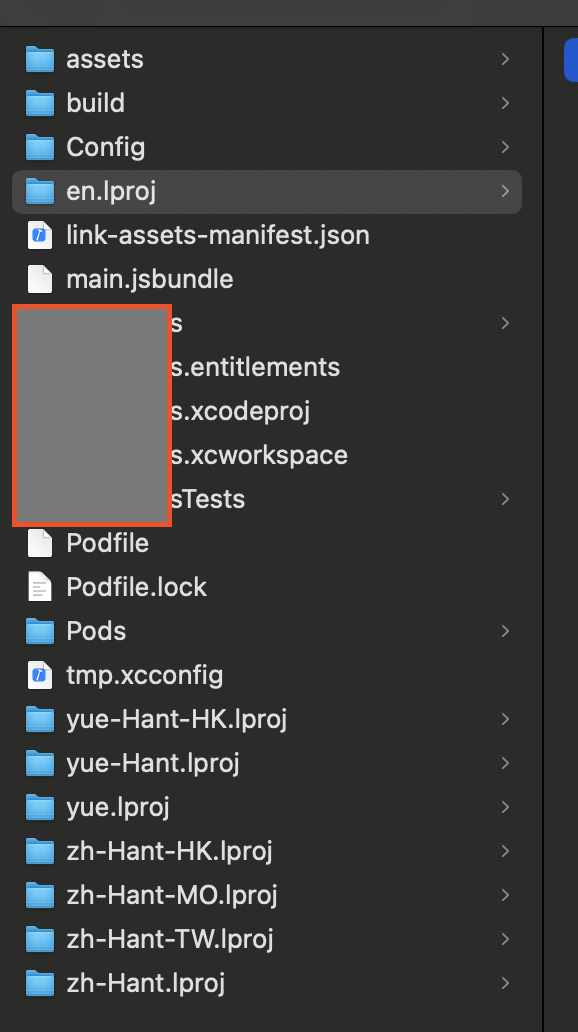
Task: Expand the Config folder chevron
Action: coord(505,147)
